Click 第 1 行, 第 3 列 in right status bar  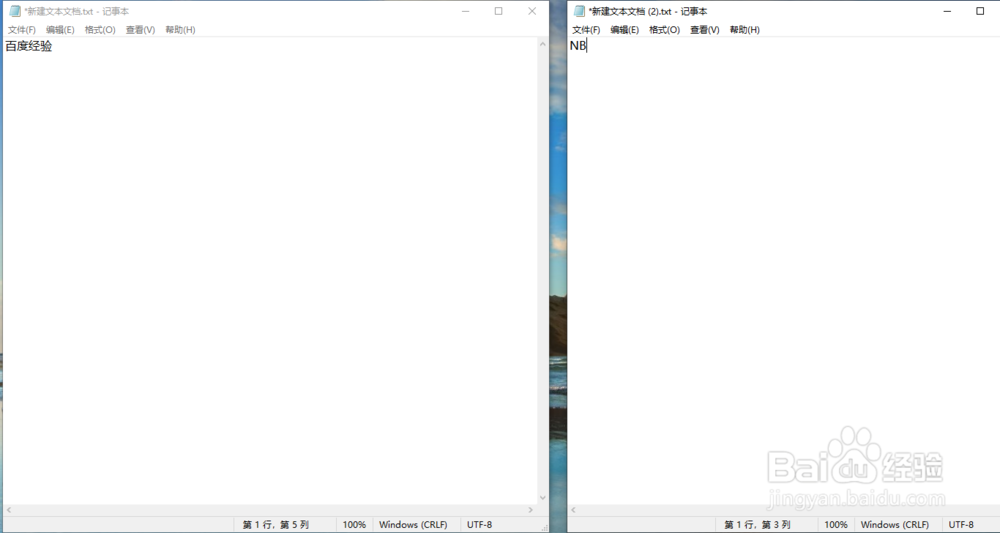[757, 525]
